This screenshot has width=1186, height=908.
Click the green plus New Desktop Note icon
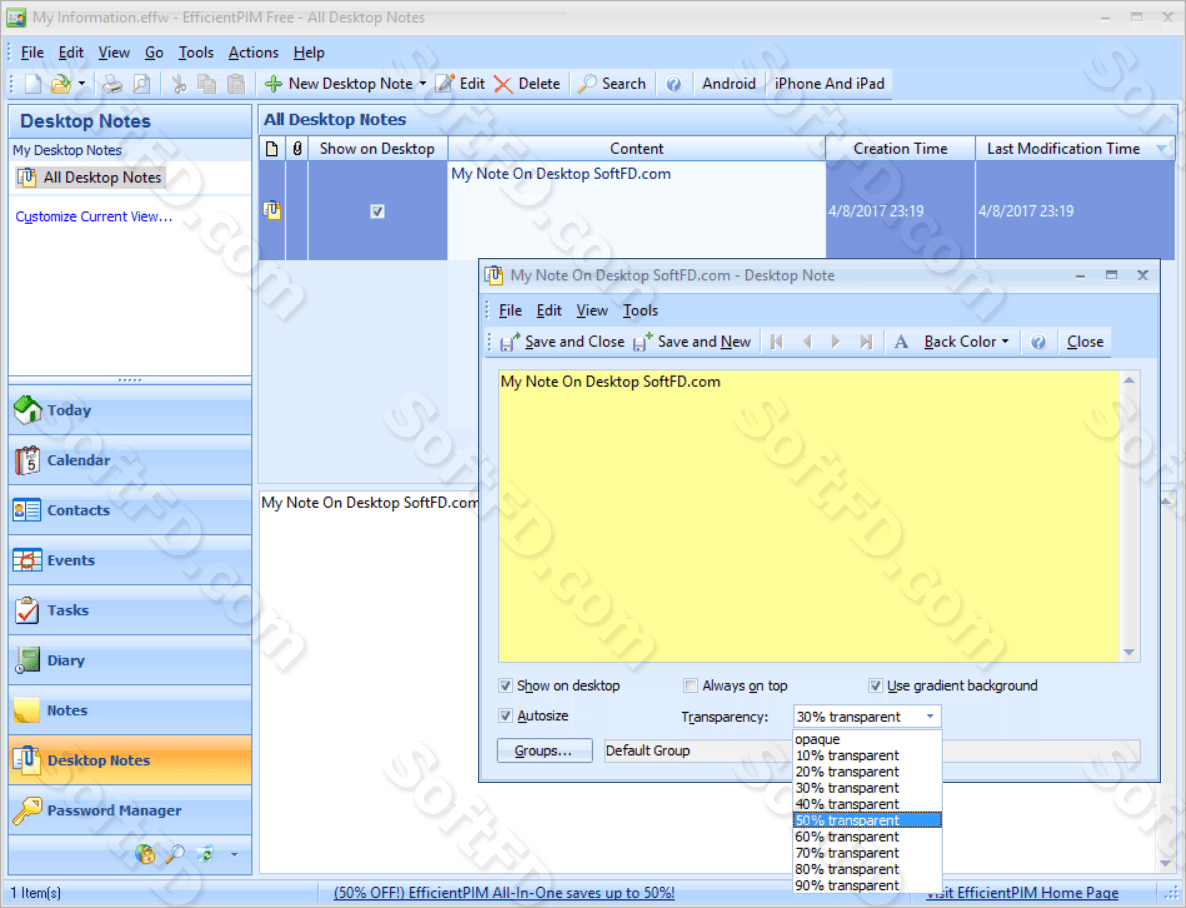(x=274, y=84)
